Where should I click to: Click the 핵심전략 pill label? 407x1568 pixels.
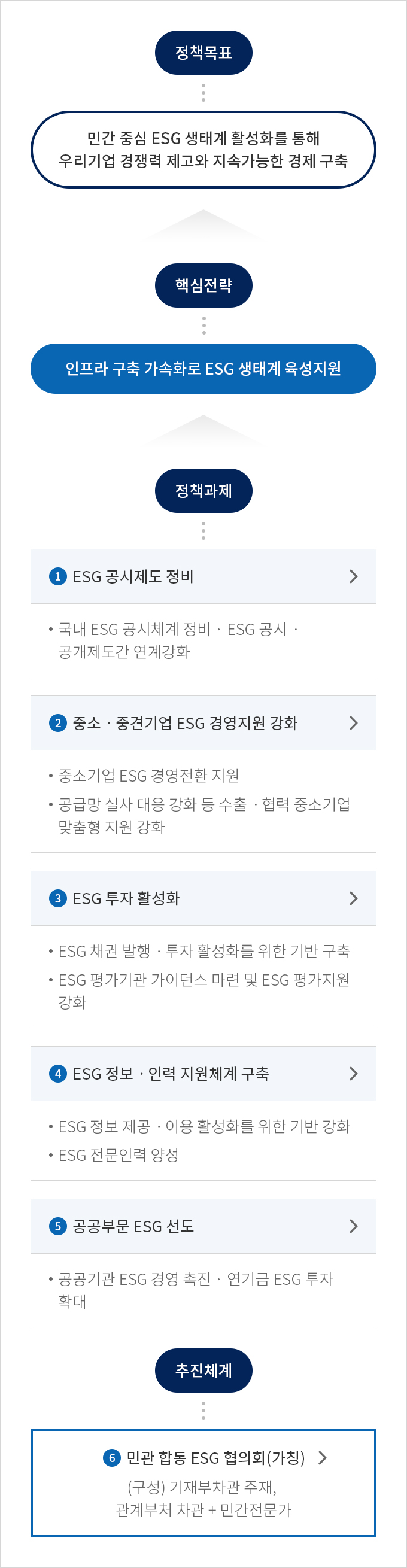click(x=203, y=285)
